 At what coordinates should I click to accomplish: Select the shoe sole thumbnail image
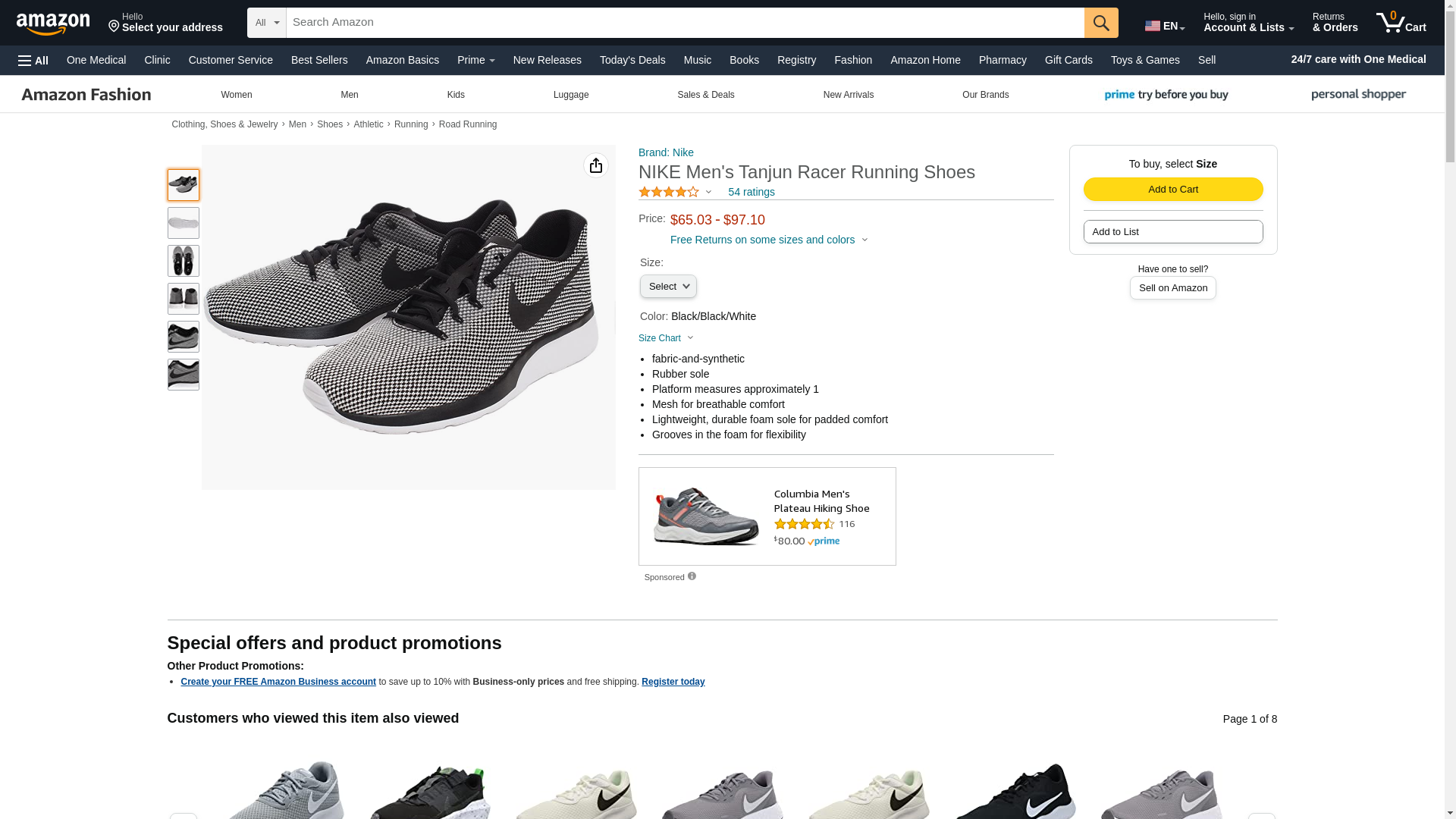pyautogui.click(x=184, y=223)
